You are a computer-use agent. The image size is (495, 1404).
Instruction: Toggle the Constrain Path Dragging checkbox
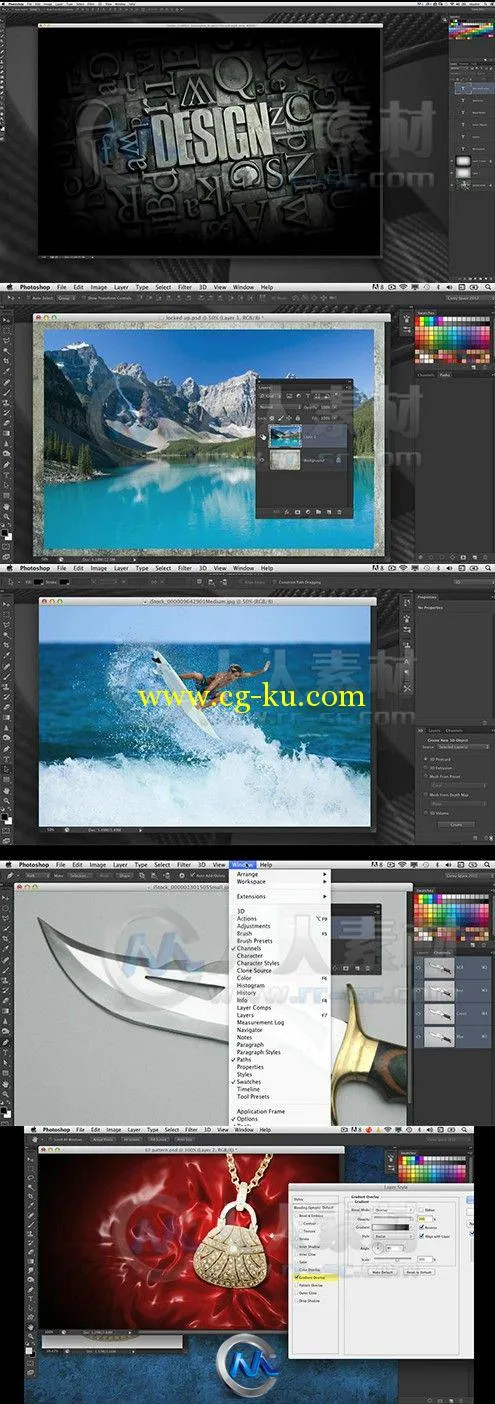pyautogui.click(x=274, y=582)
